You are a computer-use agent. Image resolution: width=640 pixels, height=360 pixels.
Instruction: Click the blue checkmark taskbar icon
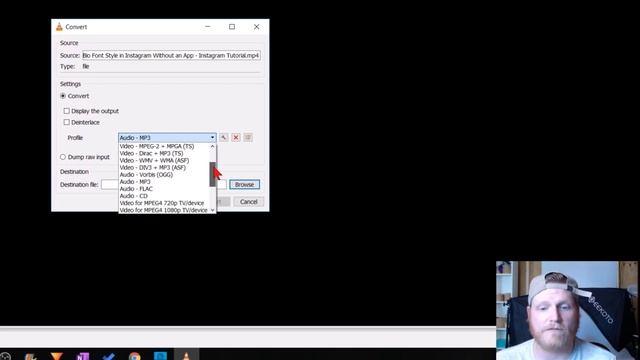tap(109, 356)
